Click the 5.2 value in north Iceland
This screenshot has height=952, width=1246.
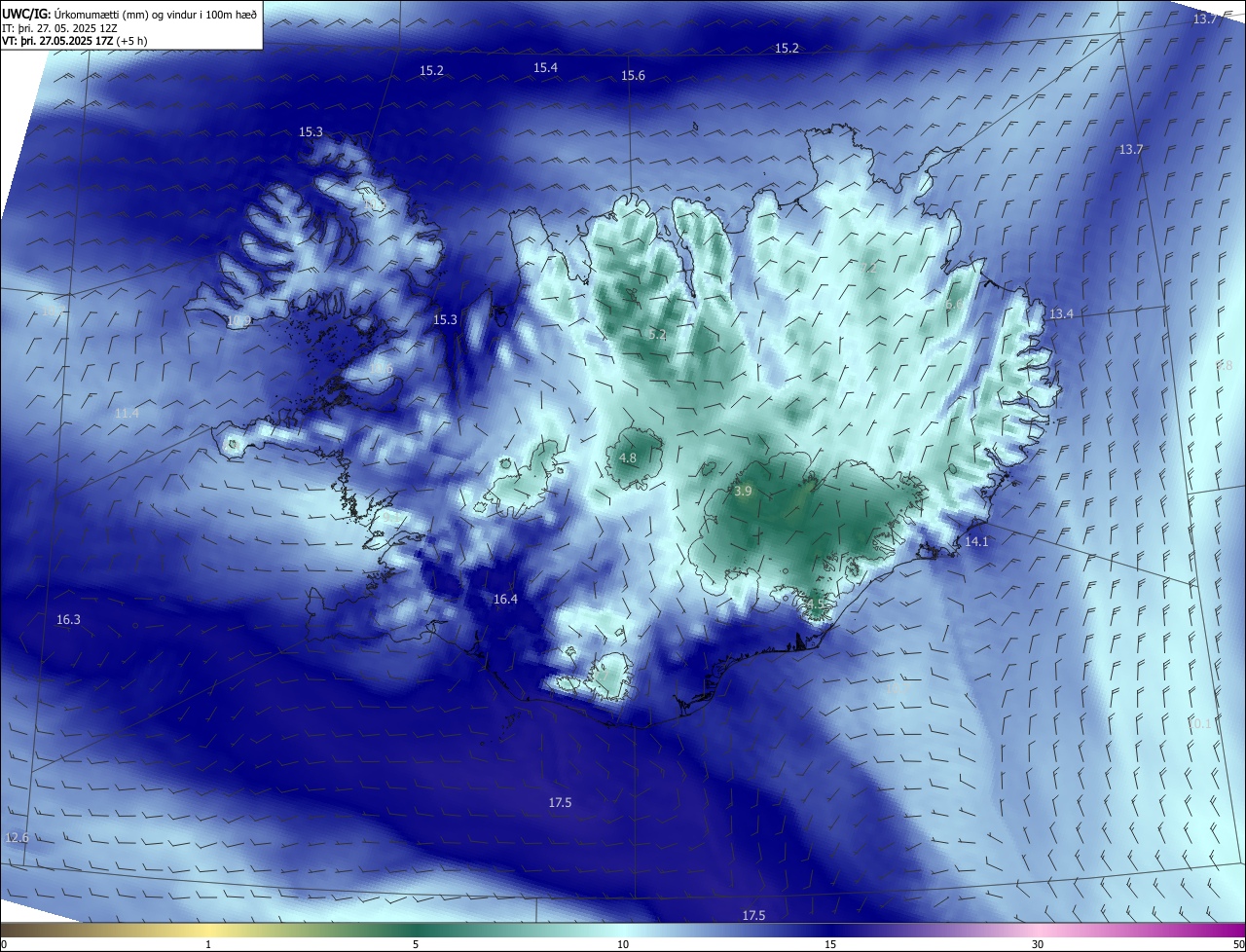[x=657, y=334]
